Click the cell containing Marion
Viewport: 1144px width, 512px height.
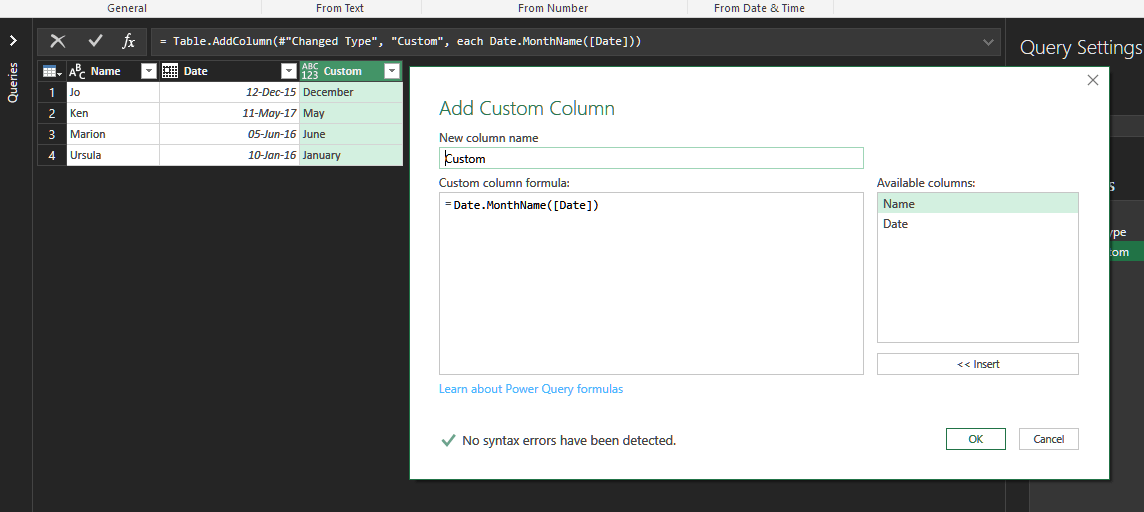tap(113, 134)
